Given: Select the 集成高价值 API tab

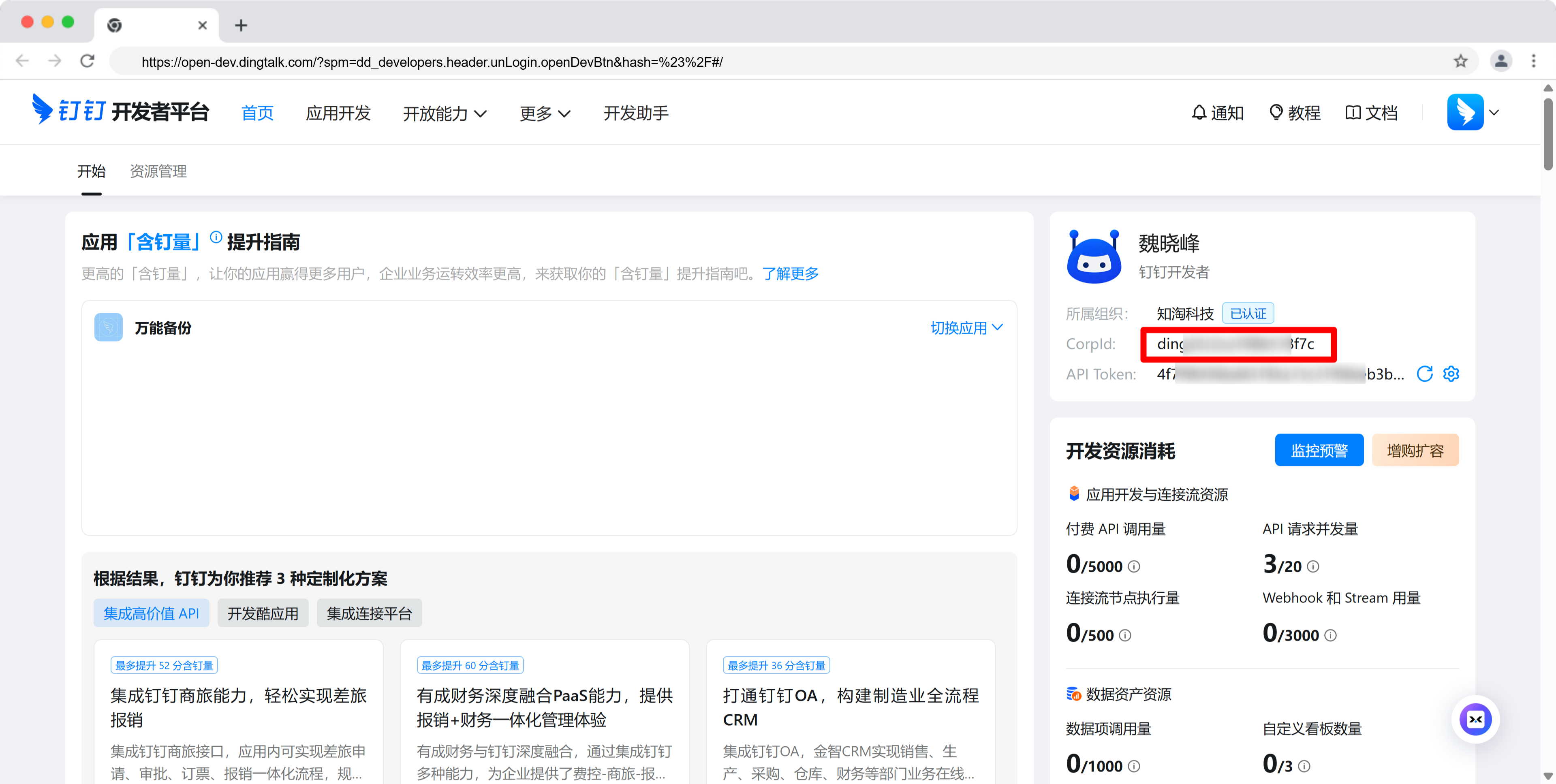Looking at the screenshot, I should pyautogui.click(x=151, y=613).
